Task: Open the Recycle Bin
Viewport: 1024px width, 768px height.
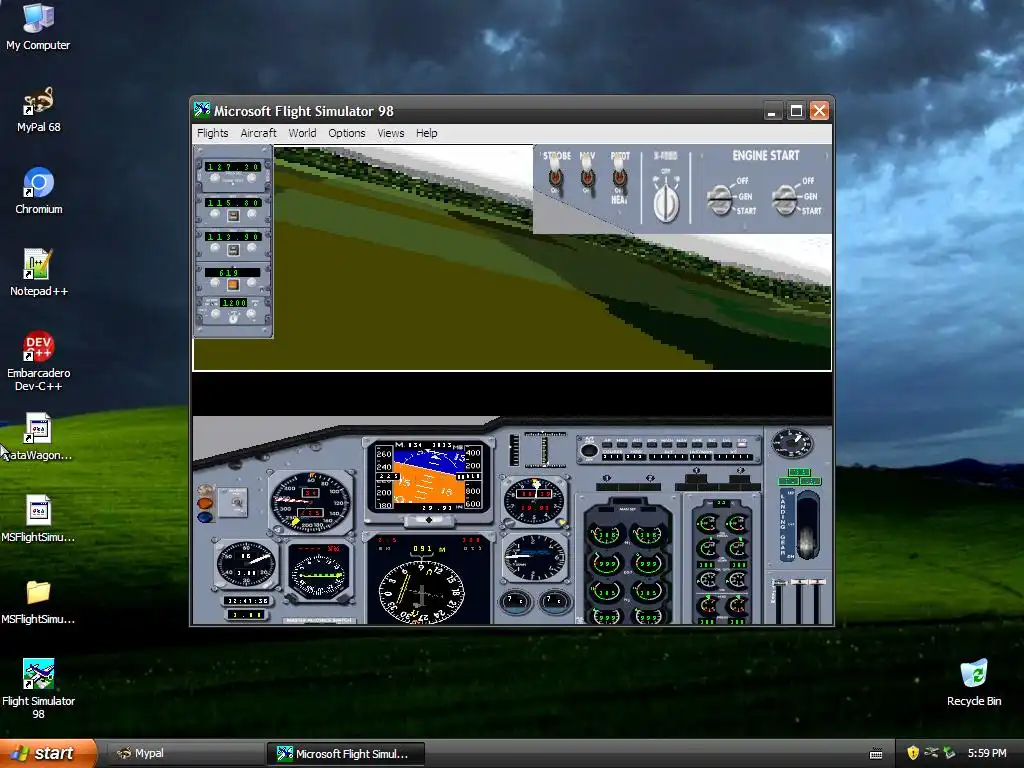Action: coord(974,682)
